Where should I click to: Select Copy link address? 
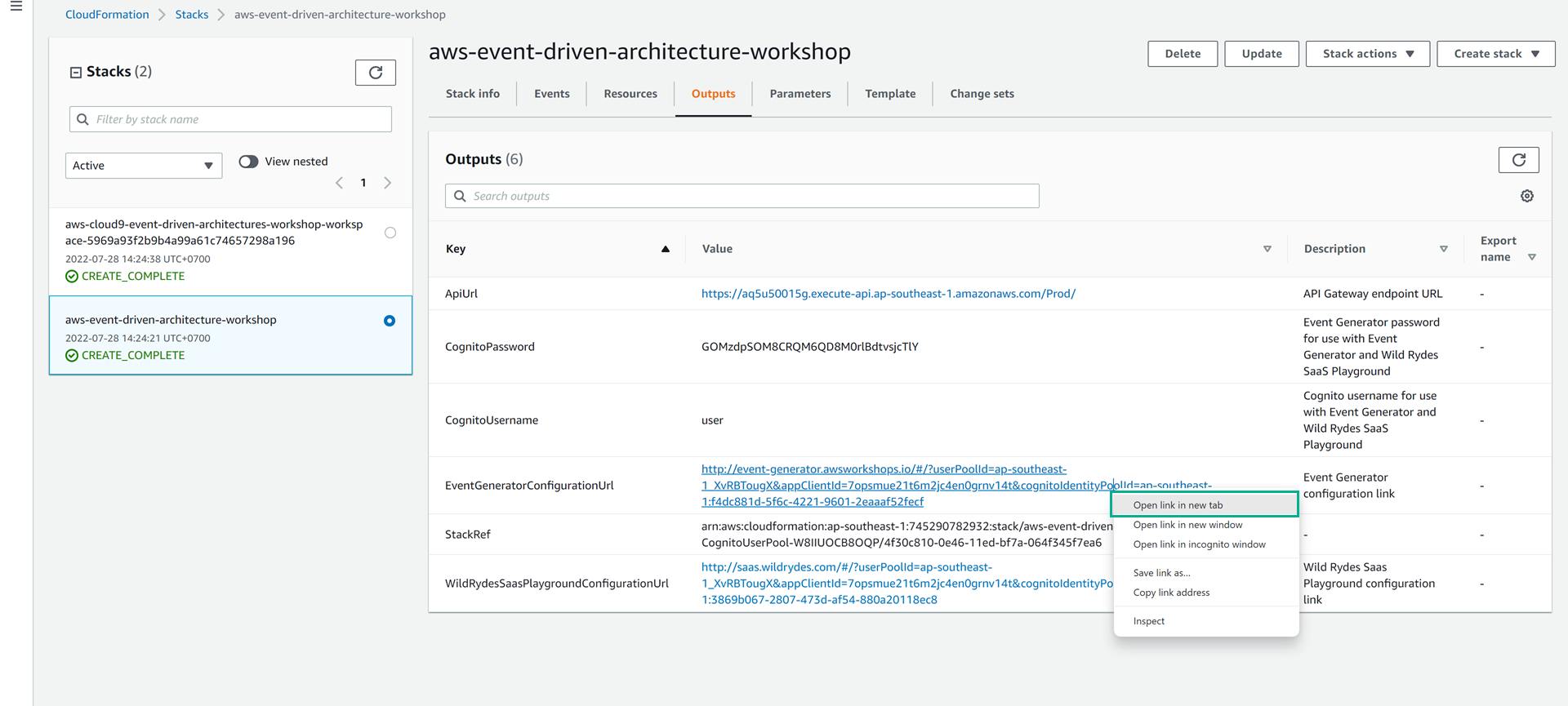(1205, 593)
